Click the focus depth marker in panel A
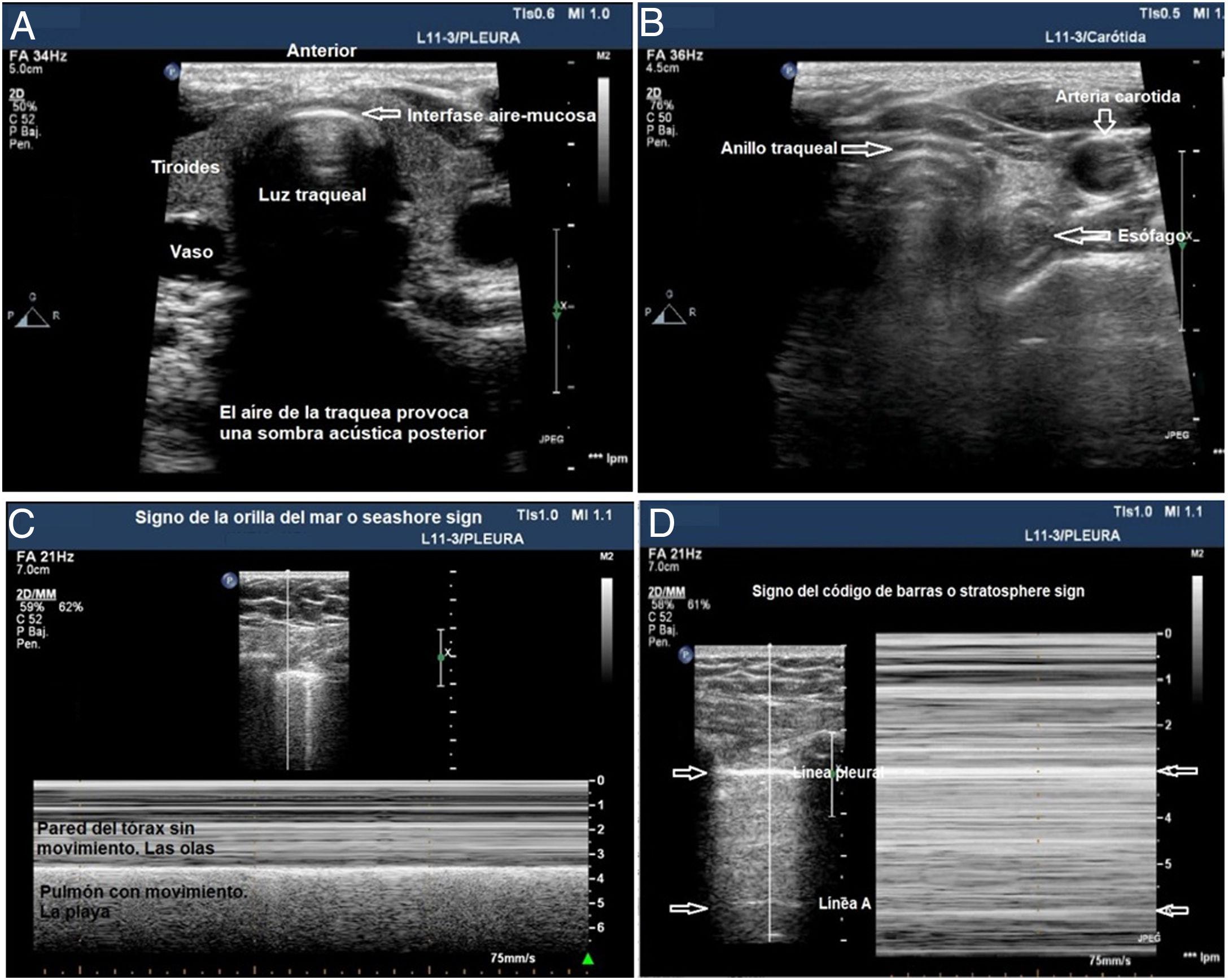Screen dimensions: 1228x980 pyautogui.click(x=557, y=310)
